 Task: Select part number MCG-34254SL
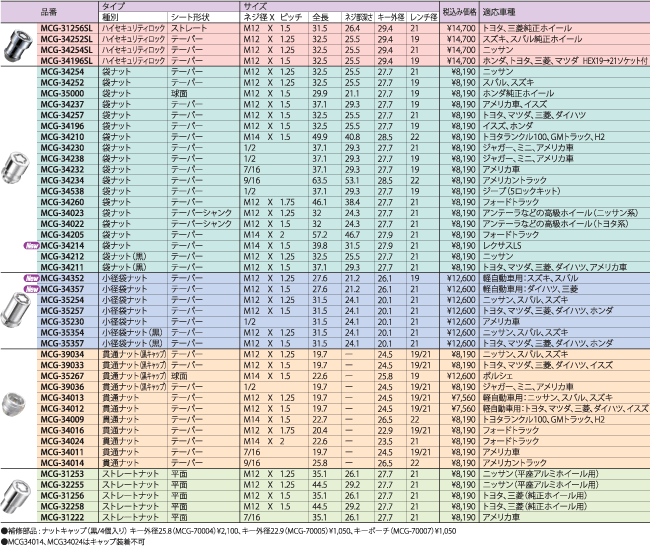tap(67, 50)
